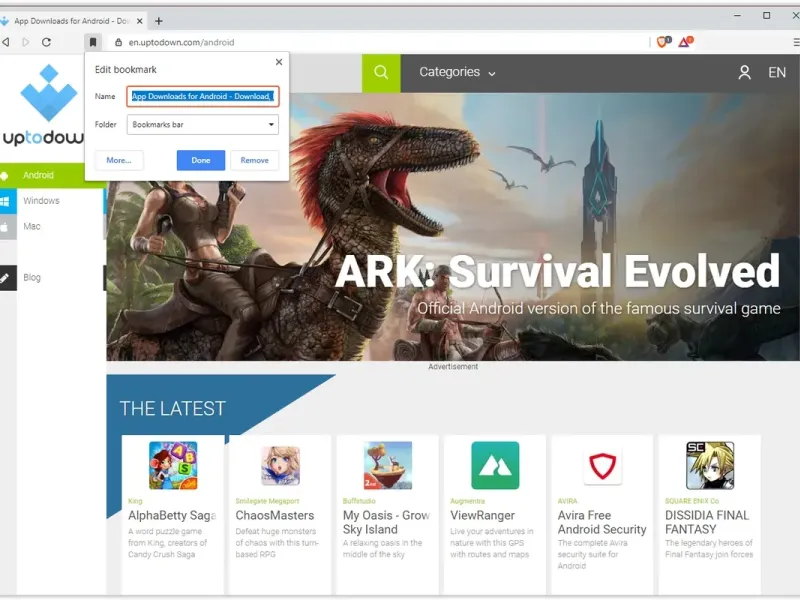Viewport: 800px width, 600px height.
Task: Change language via EN selector
Action: [777, 72]
